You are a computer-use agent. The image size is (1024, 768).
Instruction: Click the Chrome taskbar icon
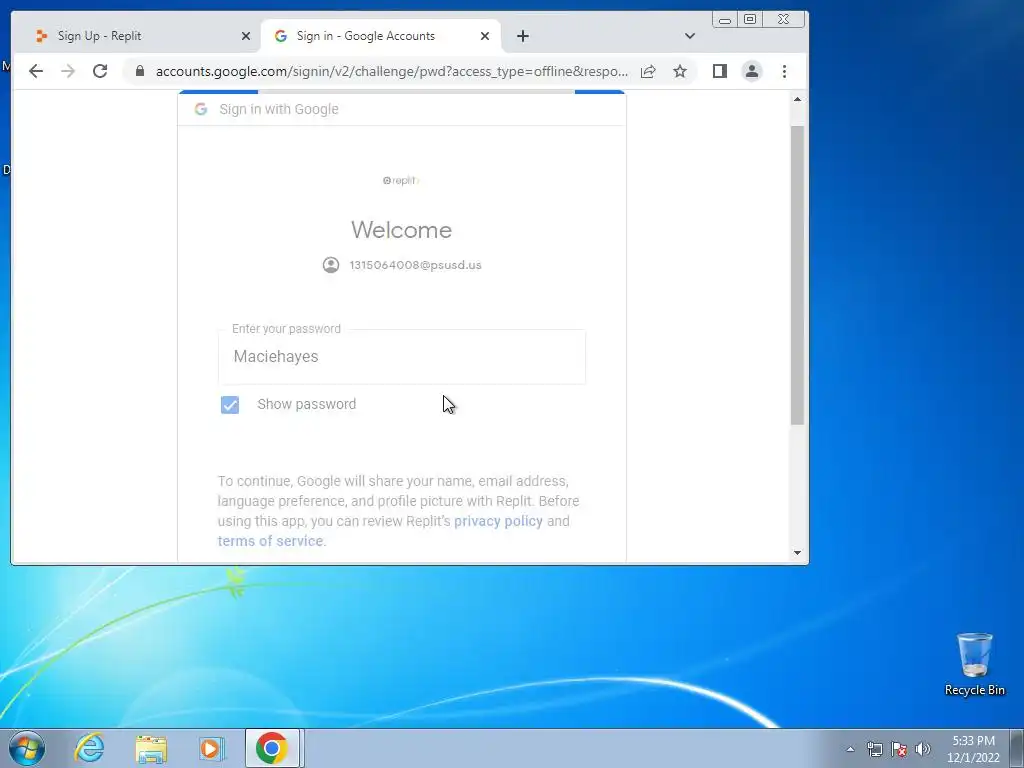click(272, 748)
